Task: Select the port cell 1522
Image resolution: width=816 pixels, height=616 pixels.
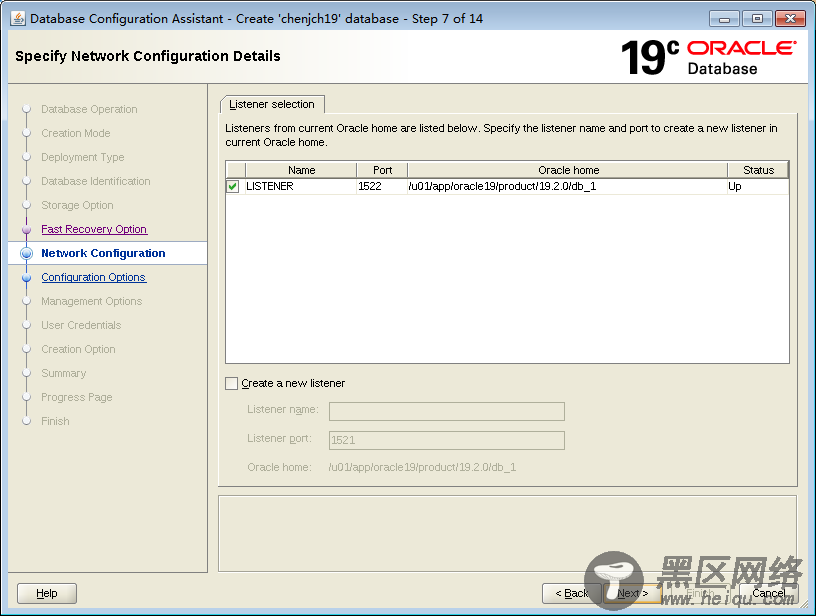Action: (x=382, y=186)
